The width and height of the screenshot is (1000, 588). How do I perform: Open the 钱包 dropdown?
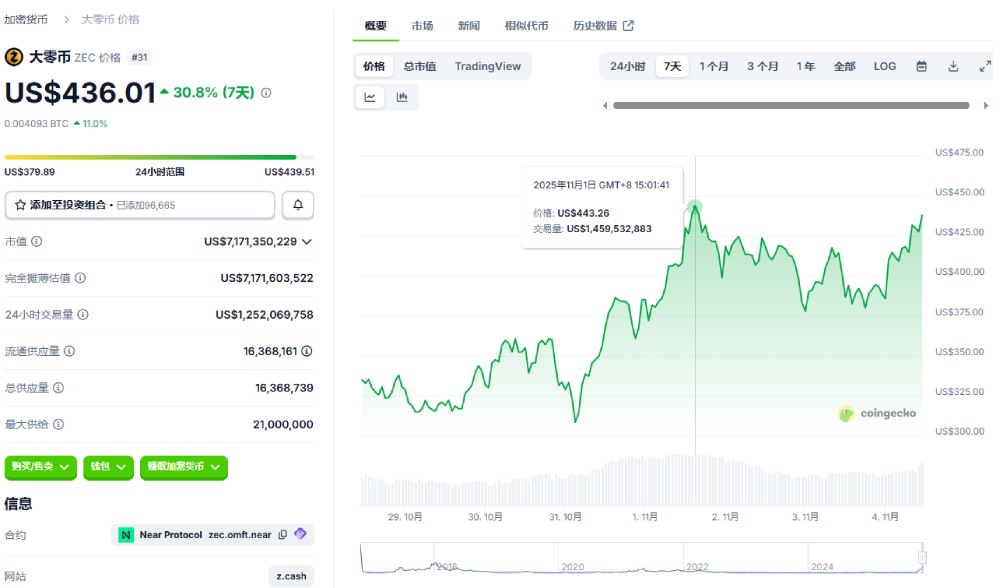tap(108, 467)
